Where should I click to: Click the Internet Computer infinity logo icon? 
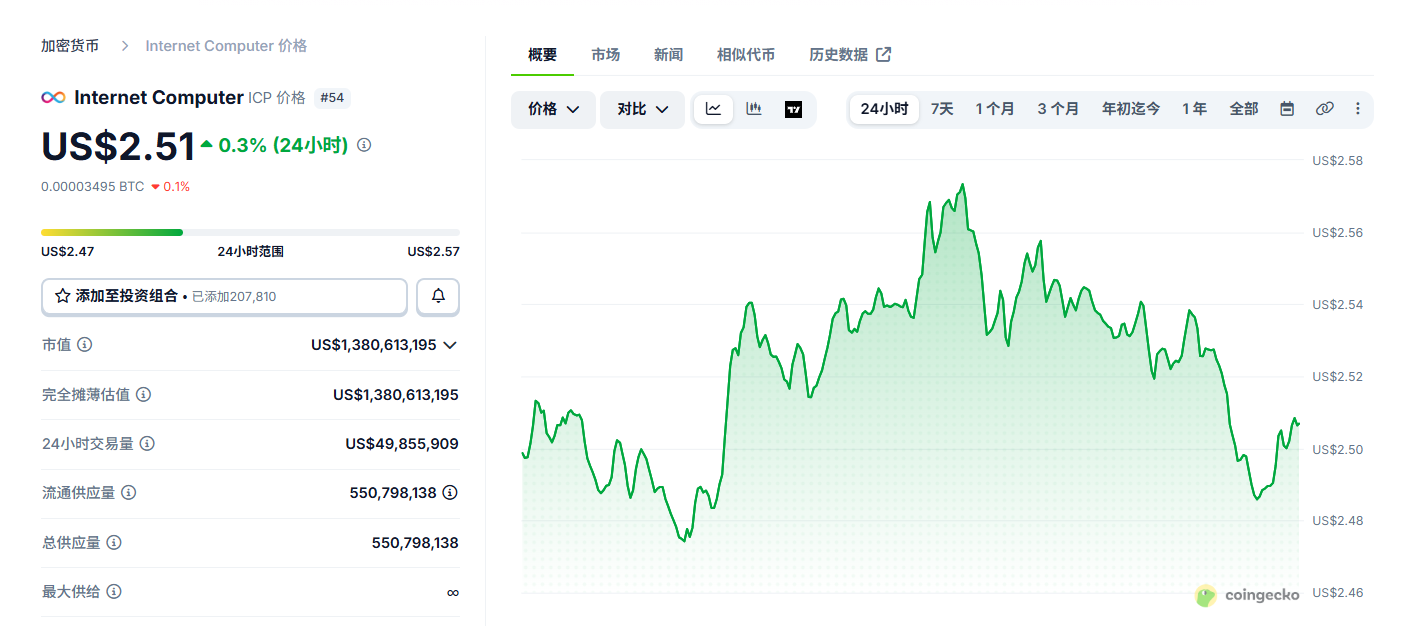(x=53, y=97)
